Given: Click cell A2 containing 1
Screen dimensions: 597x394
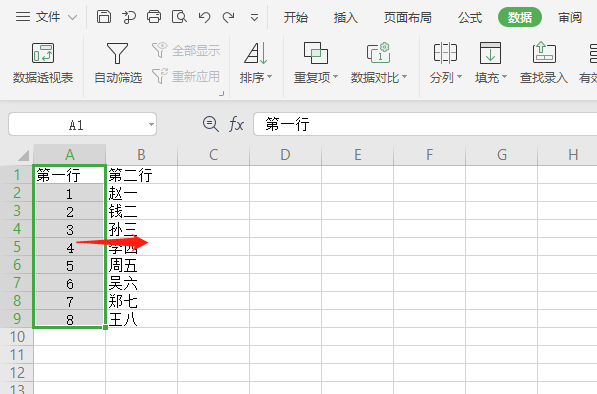Looking at the screenshot, I should pos(69,193).
